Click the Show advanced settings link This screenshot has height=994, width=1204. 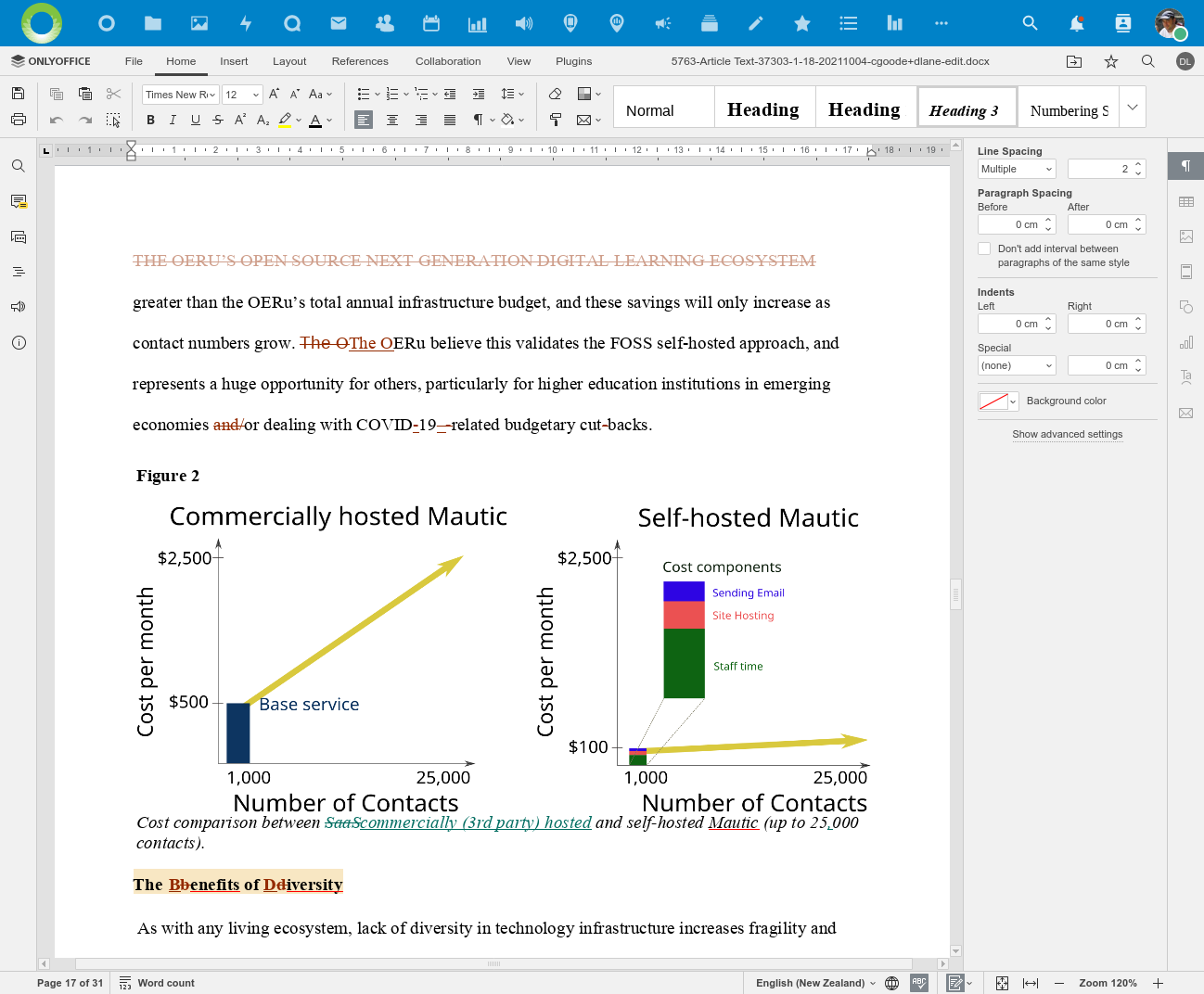pos(1068,434)
